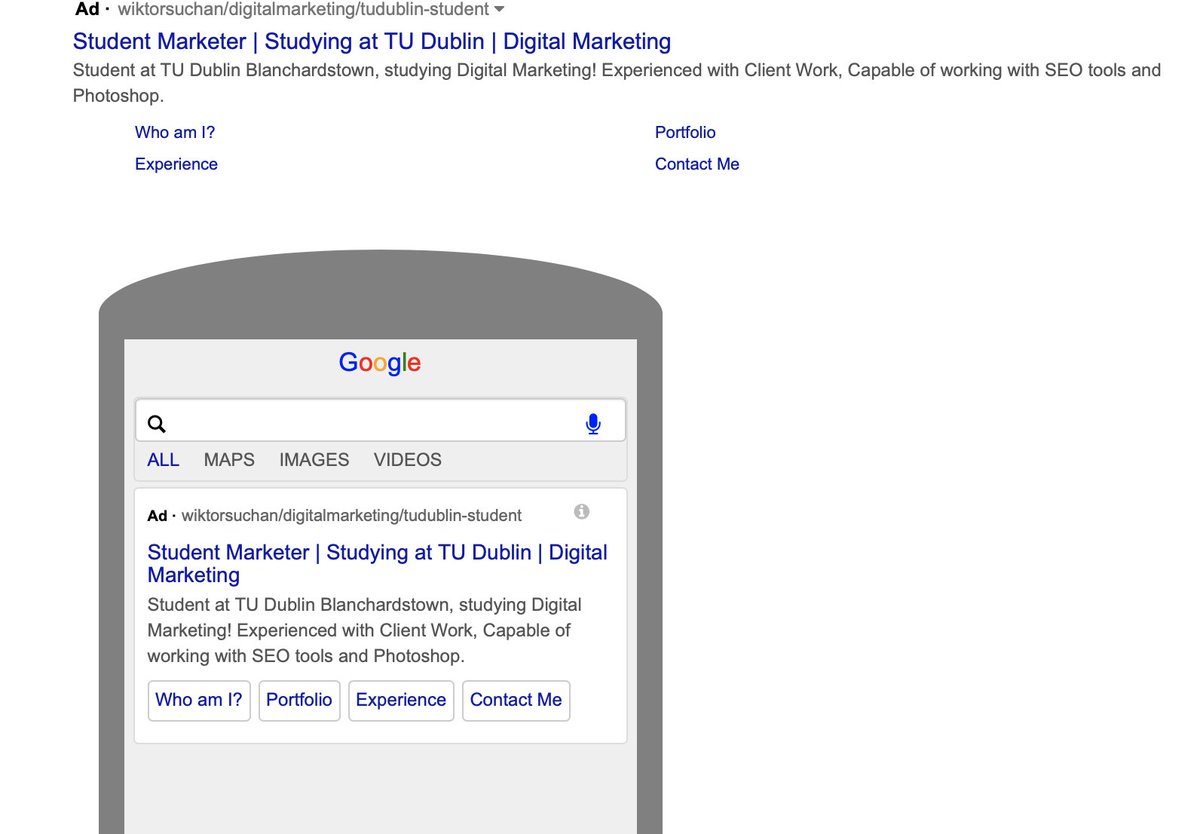The width and height of the screenshot is (1200, 834).
Task: Focus the mobile Google search input field
Action: coord(380,421)
